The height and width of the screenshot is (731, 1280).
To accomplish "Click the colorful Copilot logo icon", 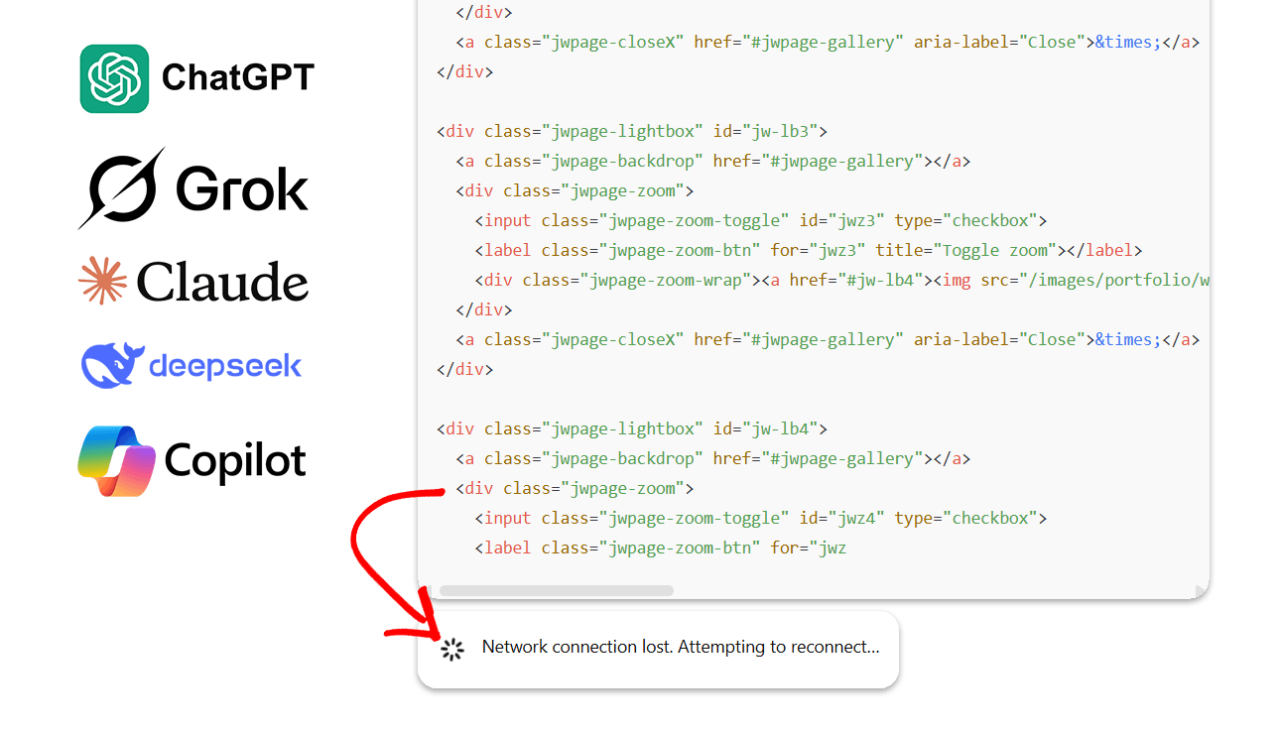I will tap(116, 461).
